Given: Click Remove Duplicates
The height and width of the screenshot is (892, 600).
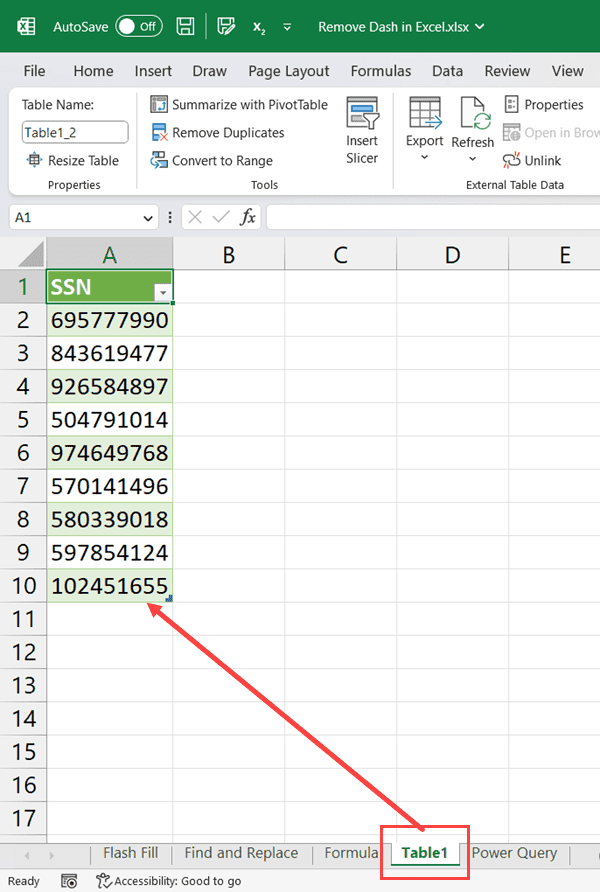Looking at the screenshot, I should tap(218, 132).
